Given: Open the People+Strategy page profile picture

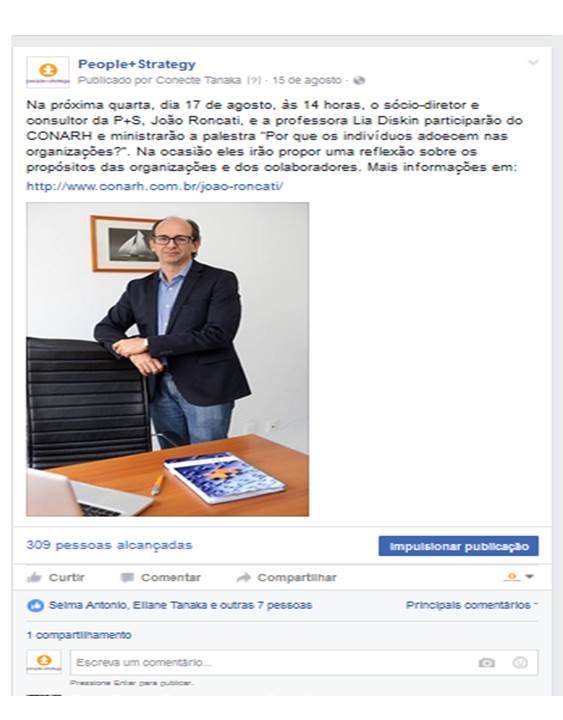Looking at the screenshot, I should coord(48,71).
